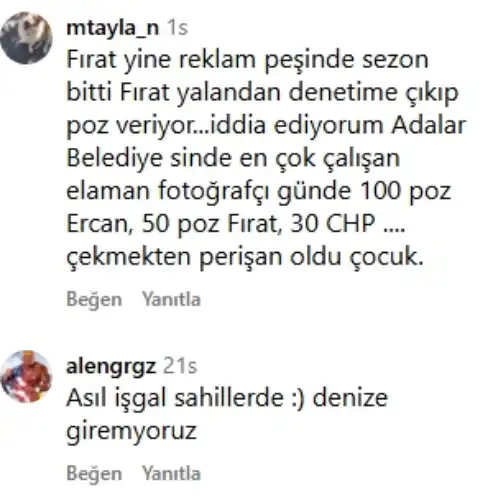Screen dimensions: 488x500
Task: Visit the mtayla_n username link
Action: click(113, 28)
